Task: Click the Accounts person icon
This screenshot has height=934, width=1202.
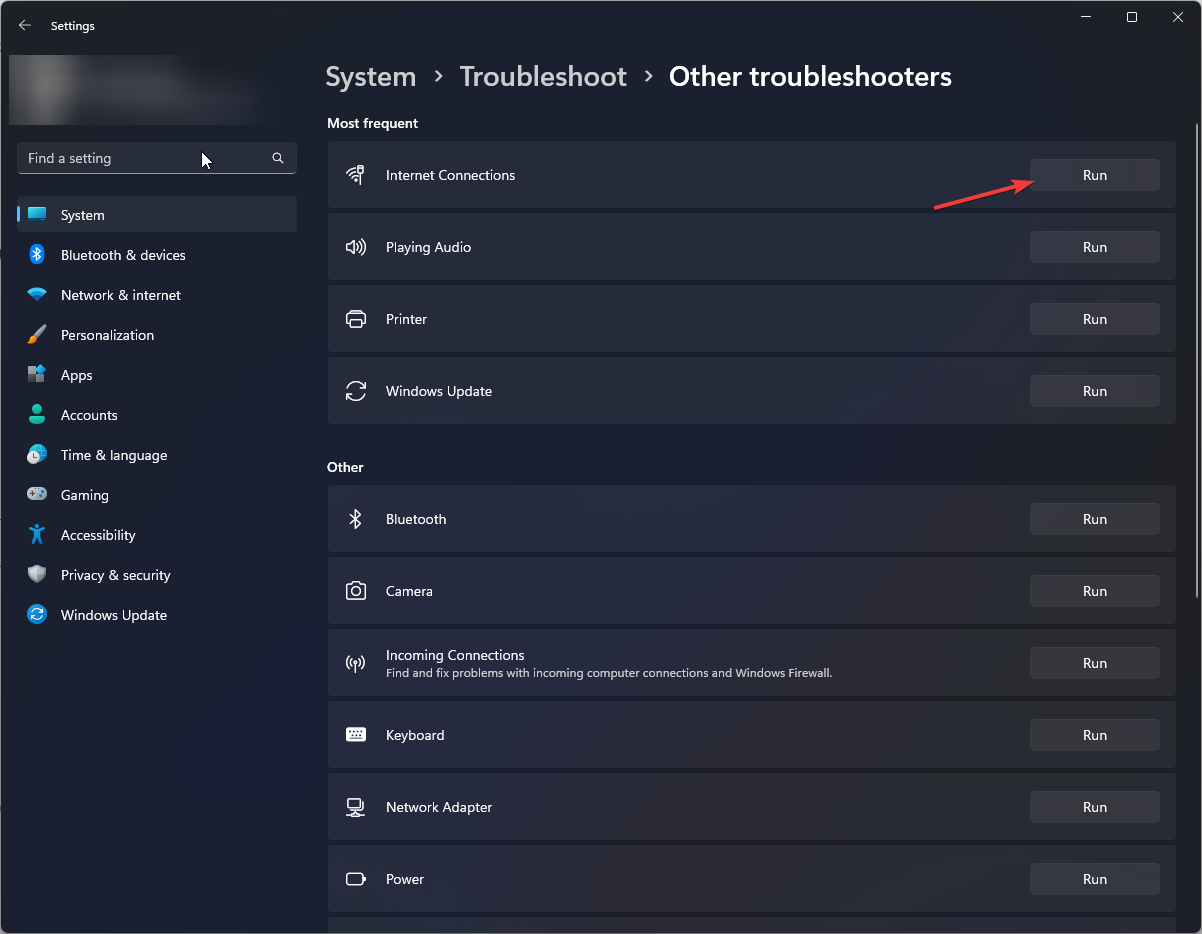Action: click(37, 415)
